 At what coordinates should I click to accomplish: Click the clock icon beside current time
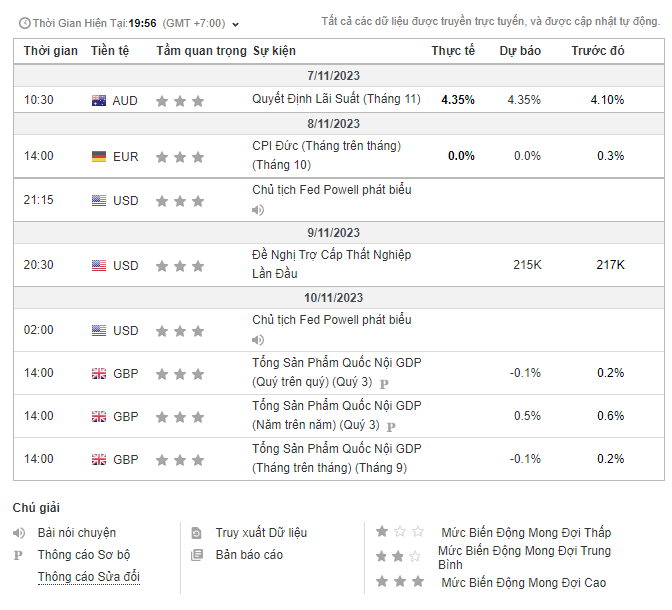[22, 23]
